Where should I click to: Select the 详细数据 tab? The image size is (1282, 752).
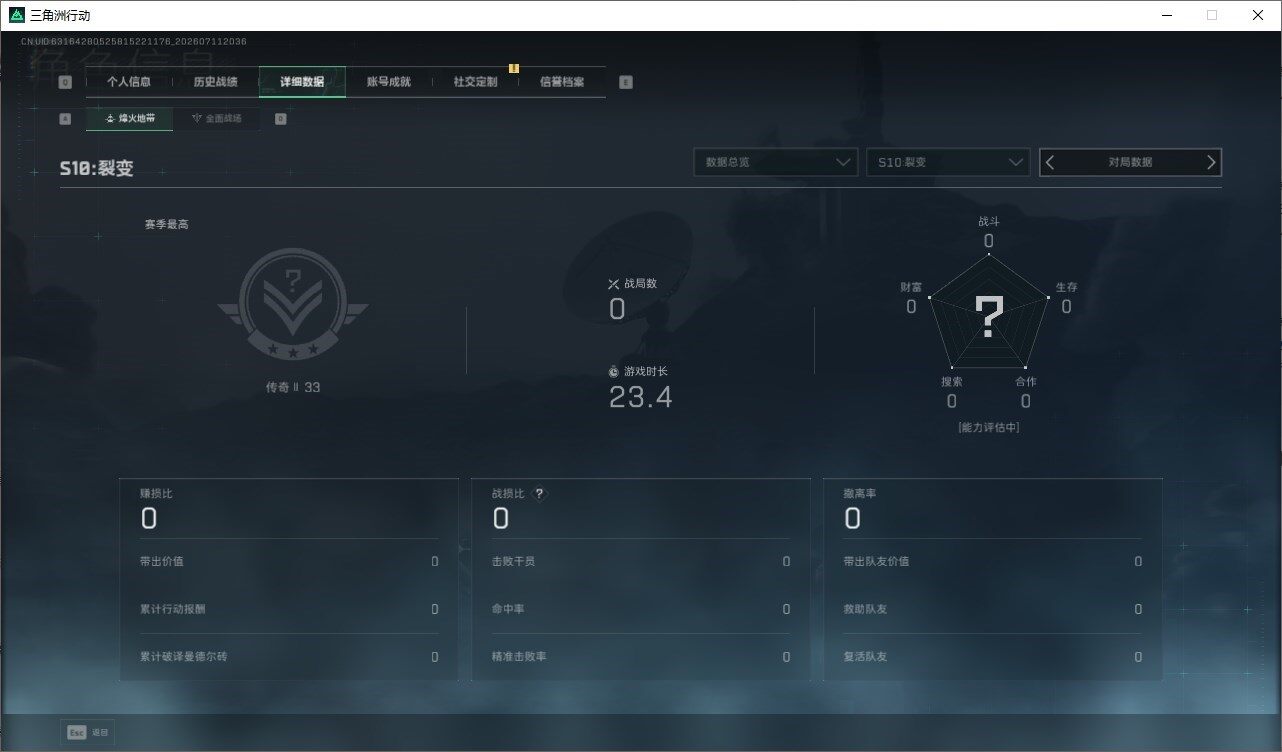click(x=302, y=82)
